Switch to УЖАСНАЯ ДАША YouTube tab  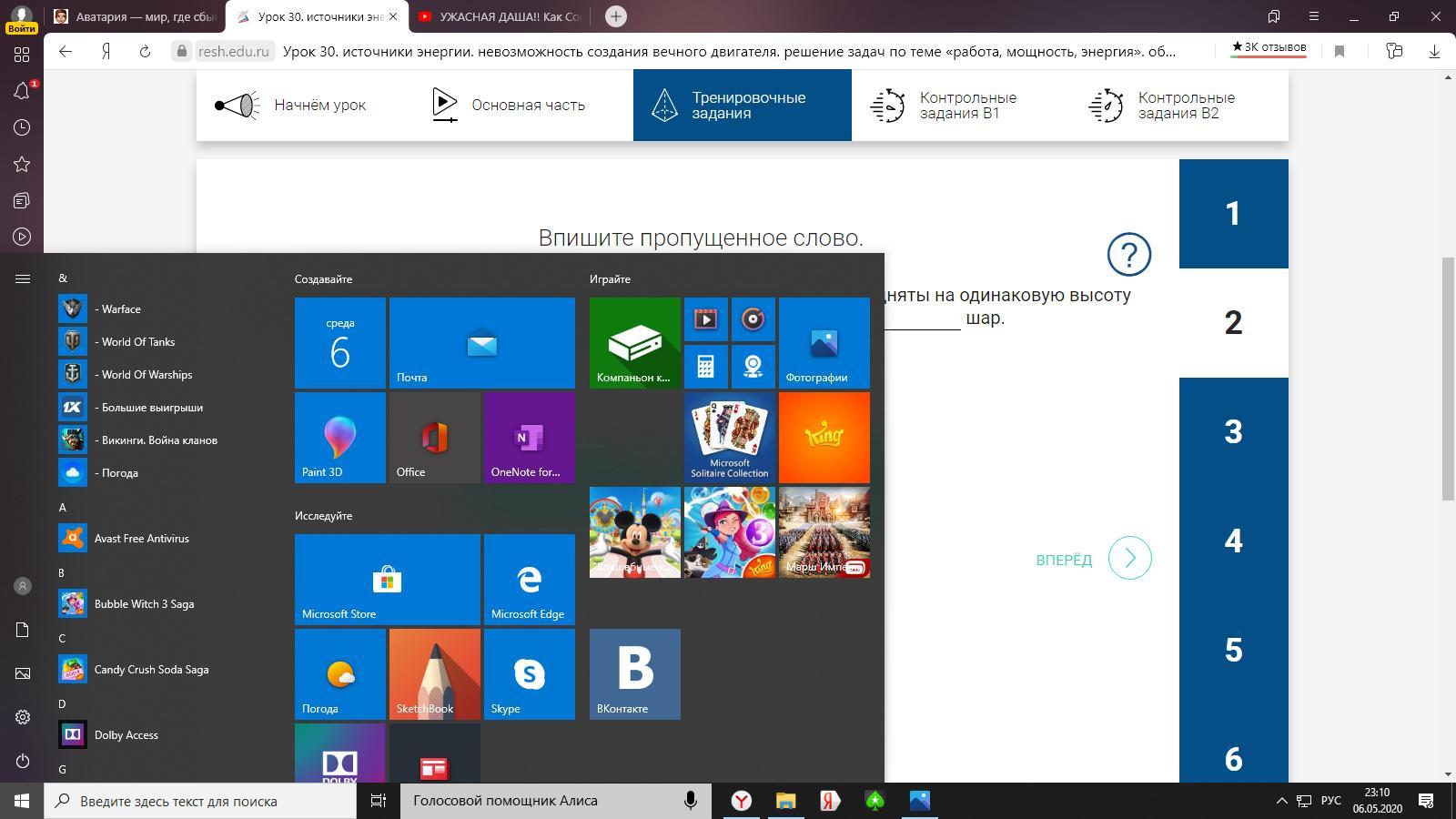pos(499,16)
